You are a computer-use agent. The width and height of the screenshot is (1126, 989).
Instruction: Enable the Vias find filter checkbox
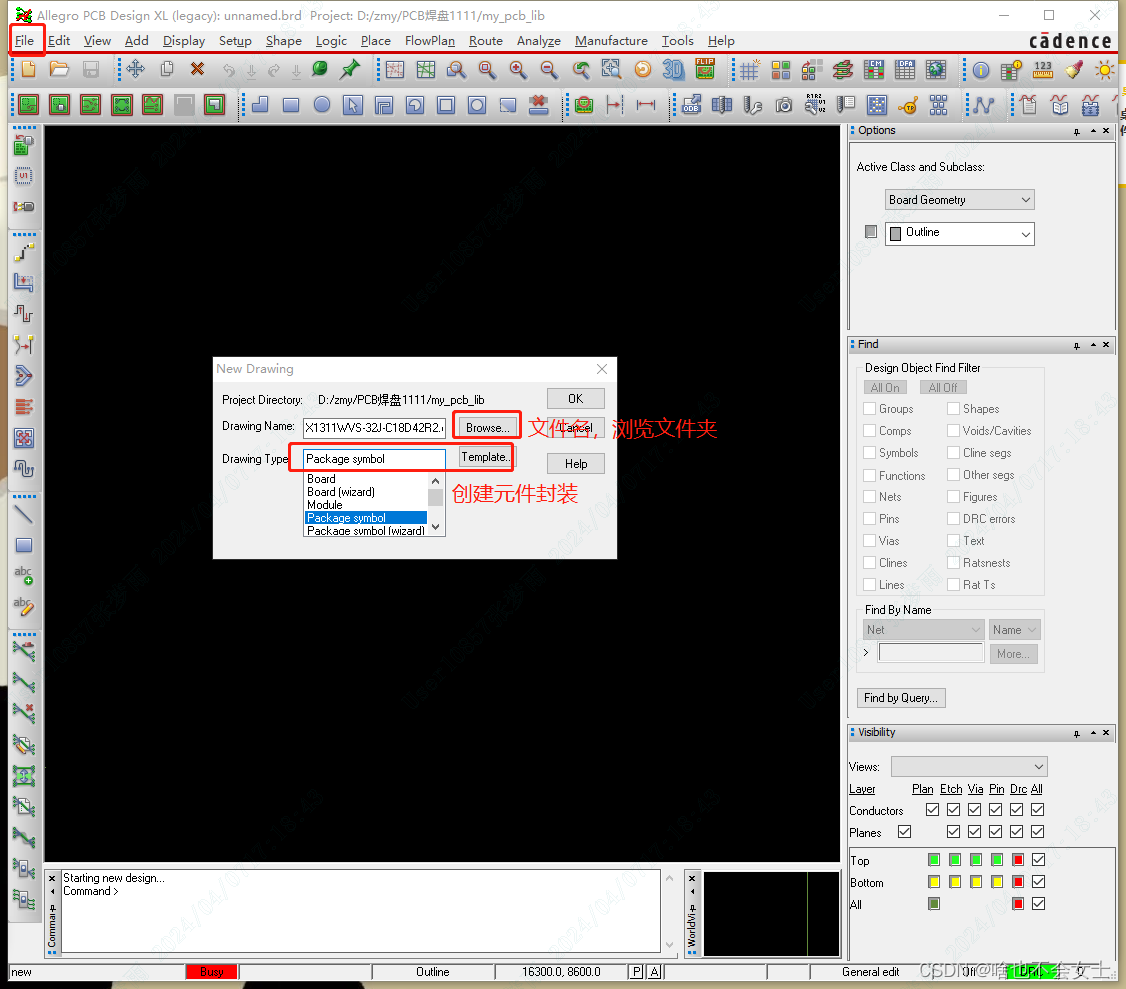[870, 541]
